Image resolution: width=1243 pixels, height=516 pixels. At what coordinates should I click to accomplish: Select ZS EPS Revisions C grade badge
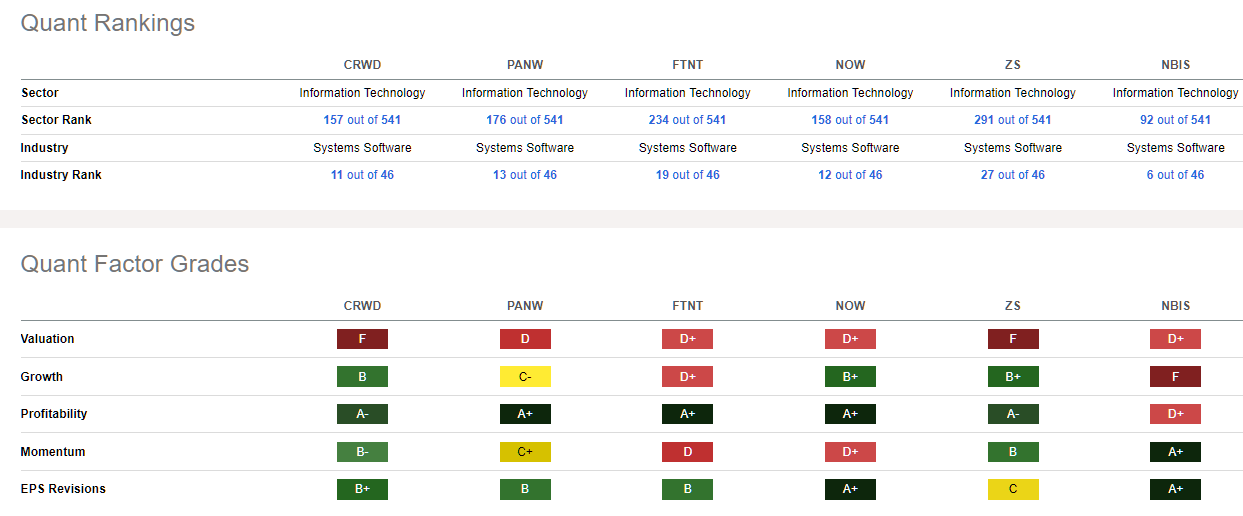coord(1013,489)
